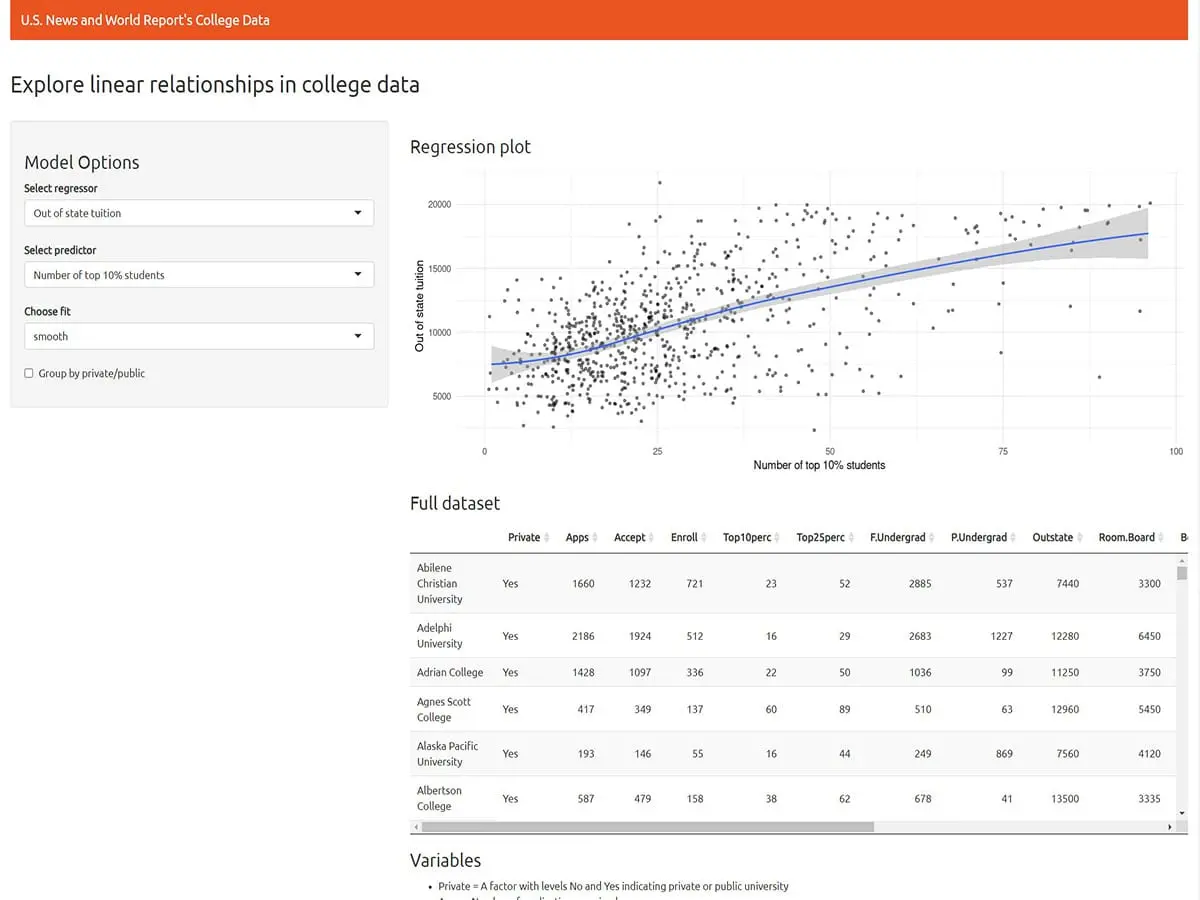This screenshot has height=900, width=1200.
Task: Sort by Top25perc column arrows
Action: click(852, 538)
